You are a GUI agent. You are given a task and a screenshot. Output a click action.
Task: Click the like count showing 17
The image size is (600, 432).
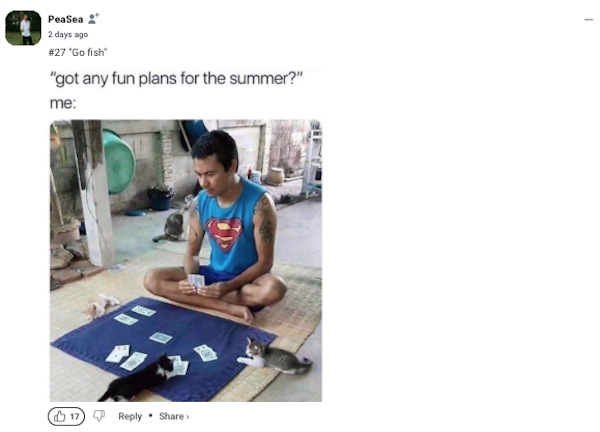pos(75,416)
